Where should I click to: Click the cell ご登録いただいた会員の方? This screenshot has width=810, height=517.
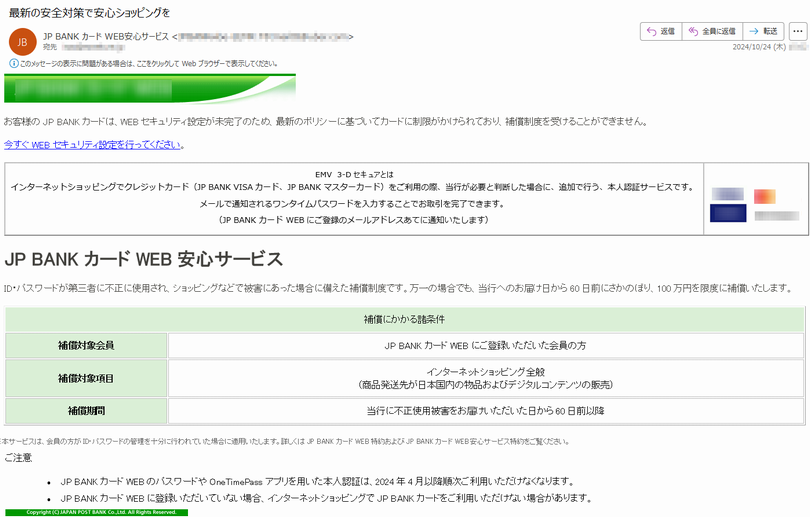[x=486, y=346]
